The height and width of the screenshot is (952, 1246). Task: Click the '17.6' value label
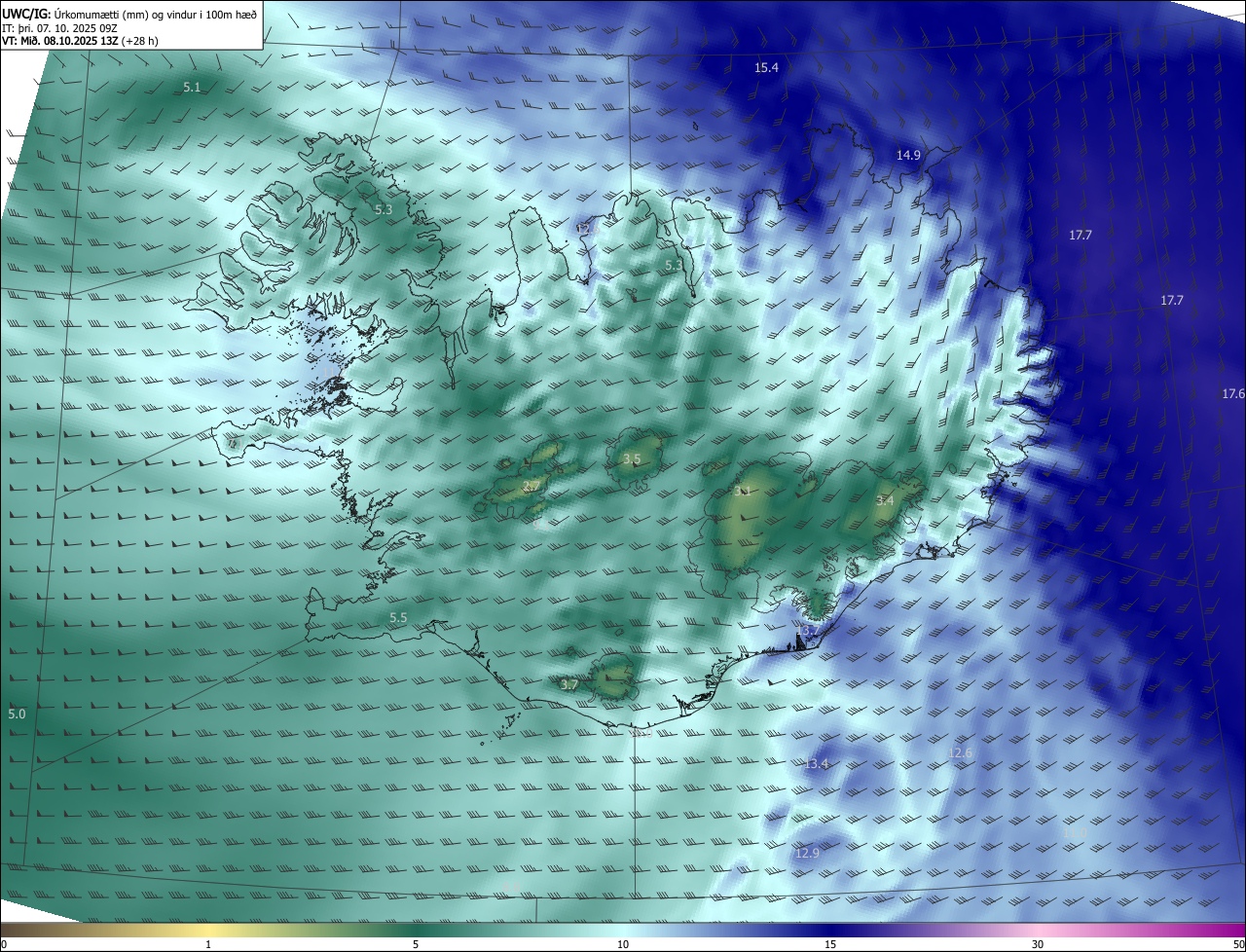pyautogui.click(x=1233, y=393)
